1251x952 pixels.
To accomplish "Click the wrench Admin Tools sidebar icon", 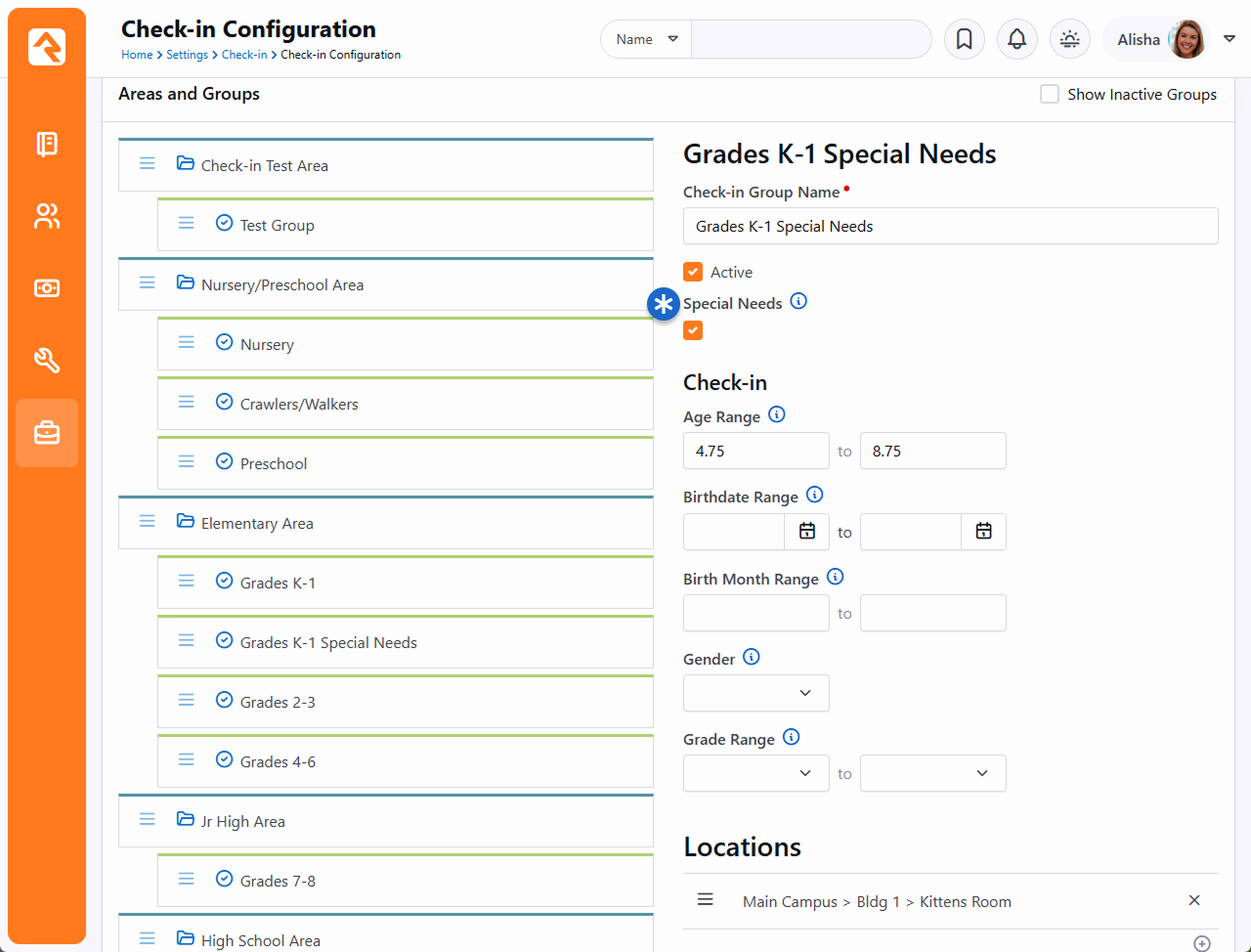I will coord(47,361).
